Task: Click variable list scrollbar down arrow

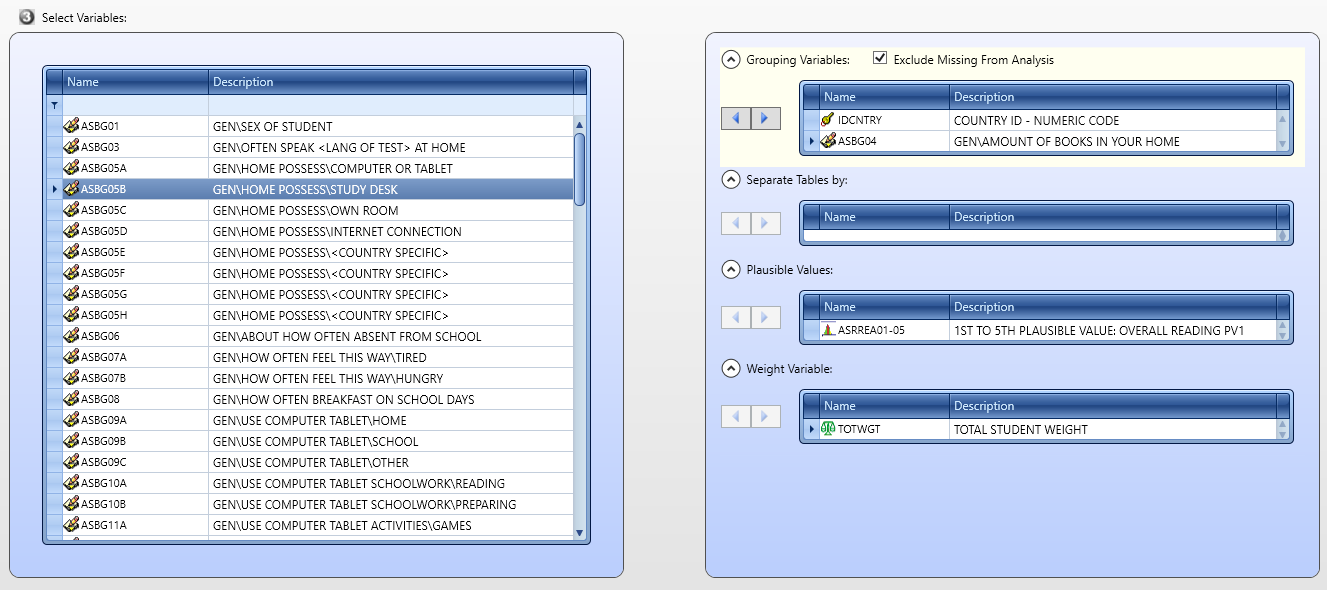Action: point(580,533)
